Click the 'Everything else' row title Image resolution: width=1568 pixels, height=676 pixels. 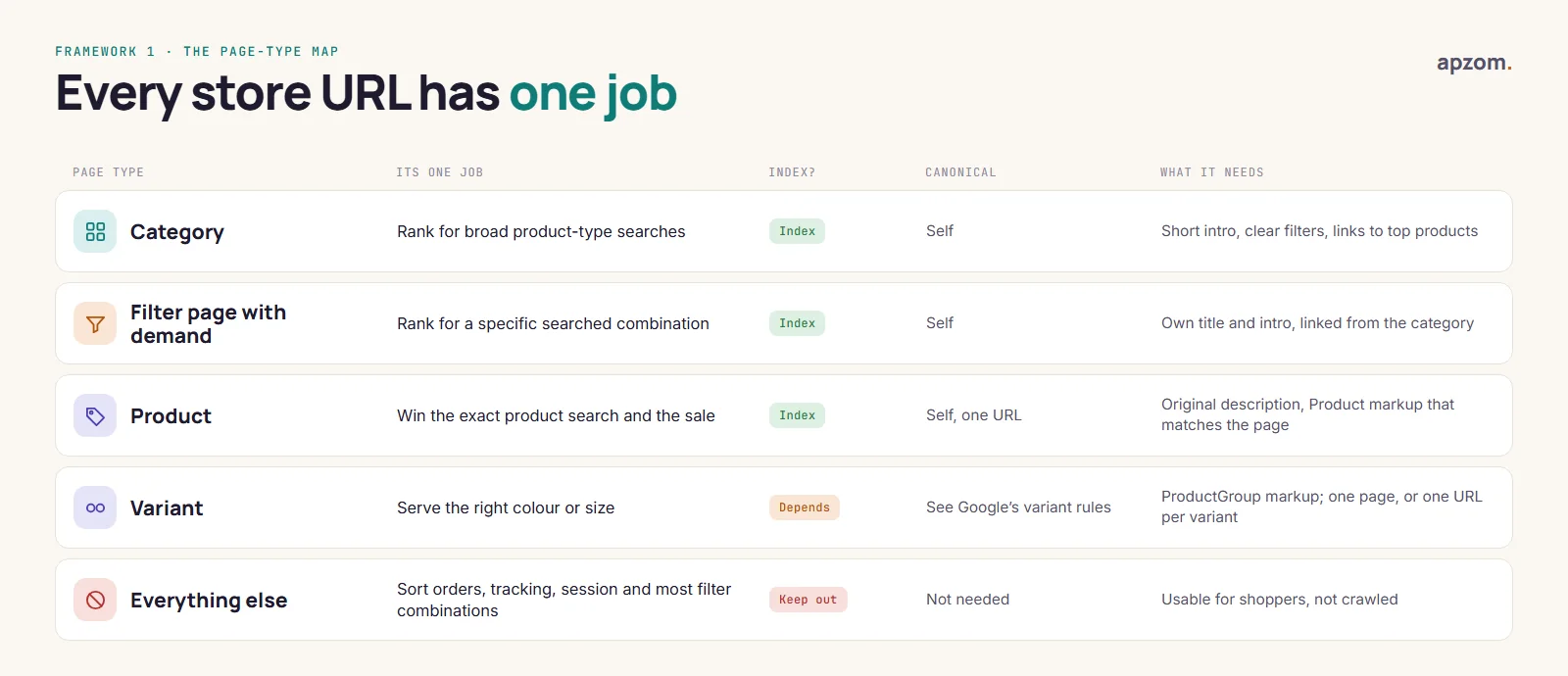tap(209, 601)
